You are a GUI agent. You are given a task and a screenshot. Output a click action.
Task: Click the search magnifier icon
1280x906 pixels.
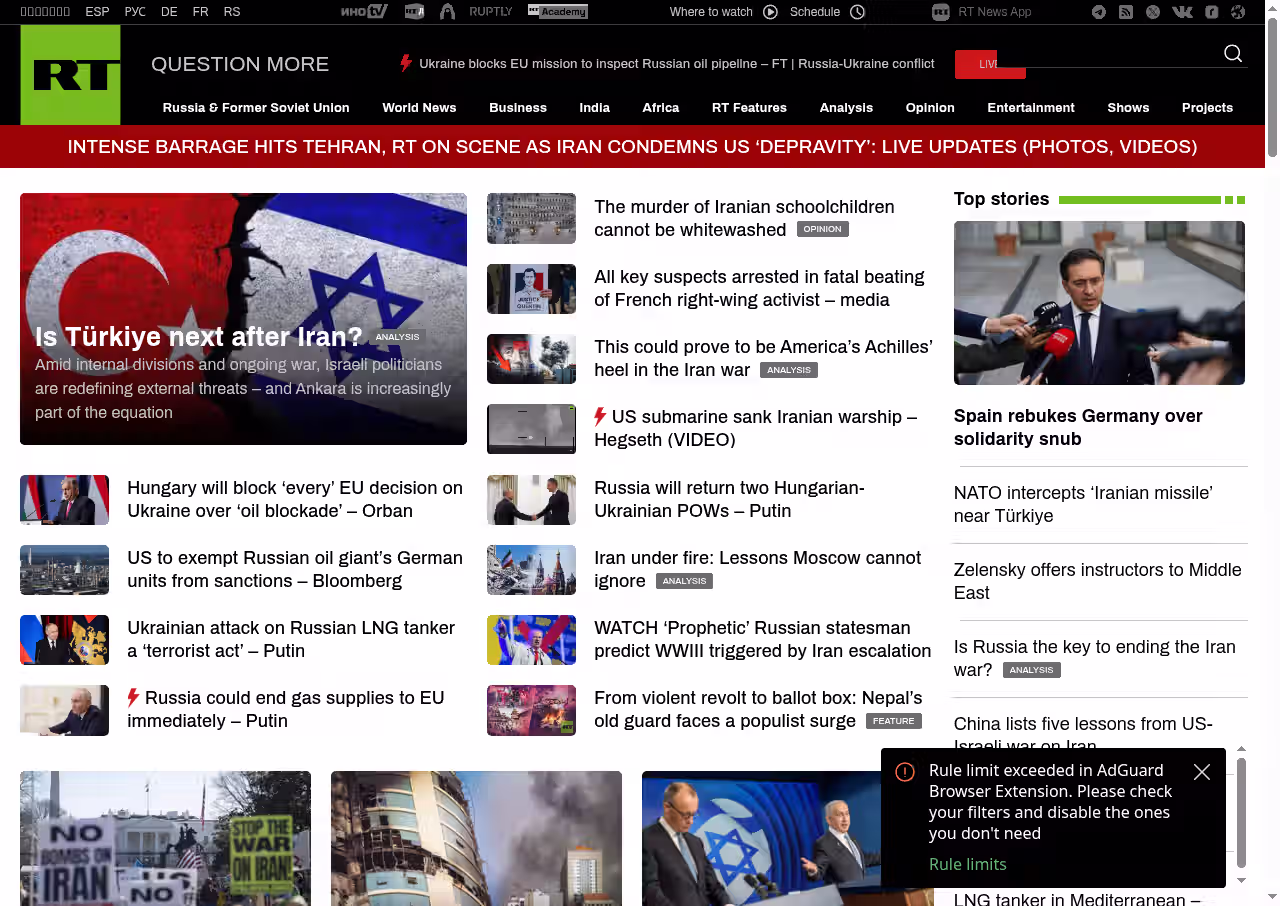[1233, 54]
